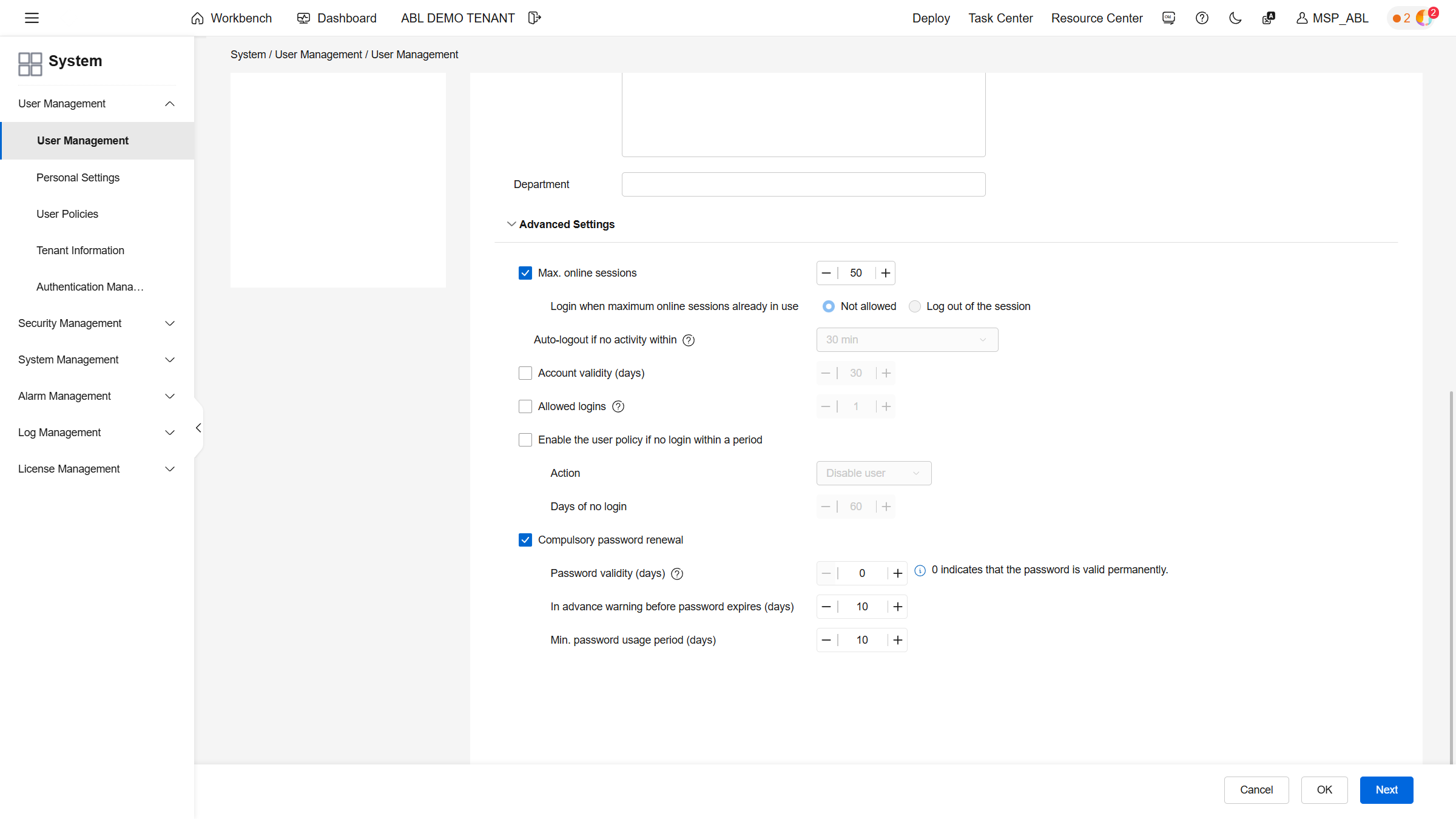Open the main hamburger menu
Screen dimensions: 1456x819
32,18
